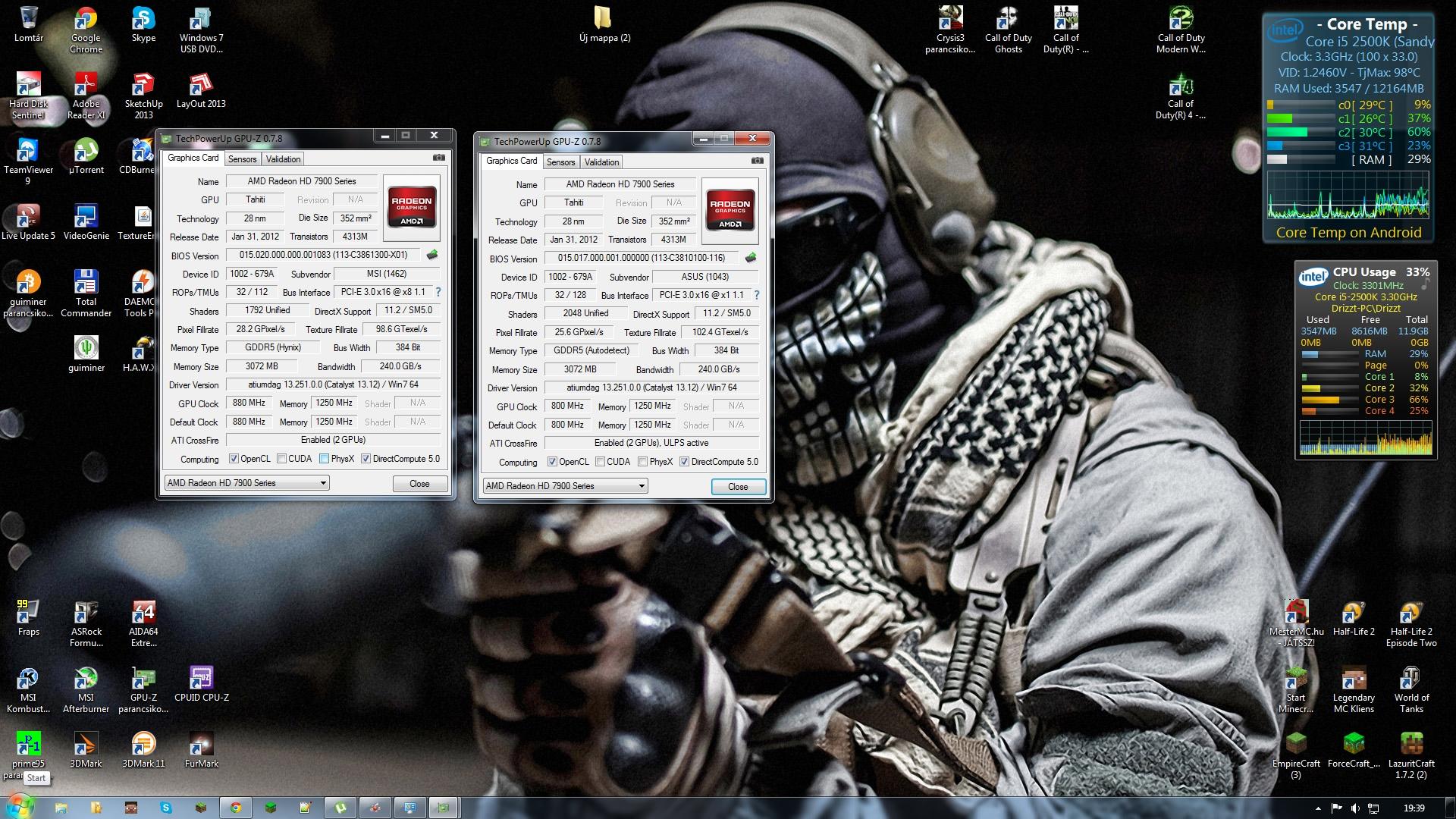This screenshot has height=819, width=1456.
Task: Toggle DirectCompute 5.0 checkbox in left GPU-Z
Action: tap(366, 459)
